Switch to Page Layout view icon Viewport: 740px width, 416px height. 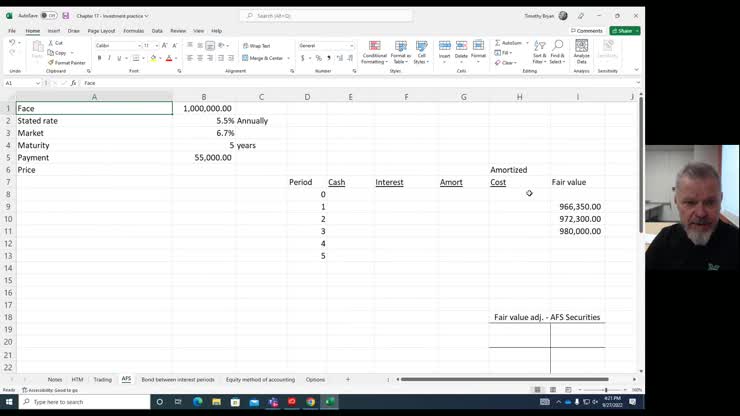point(553,390)
